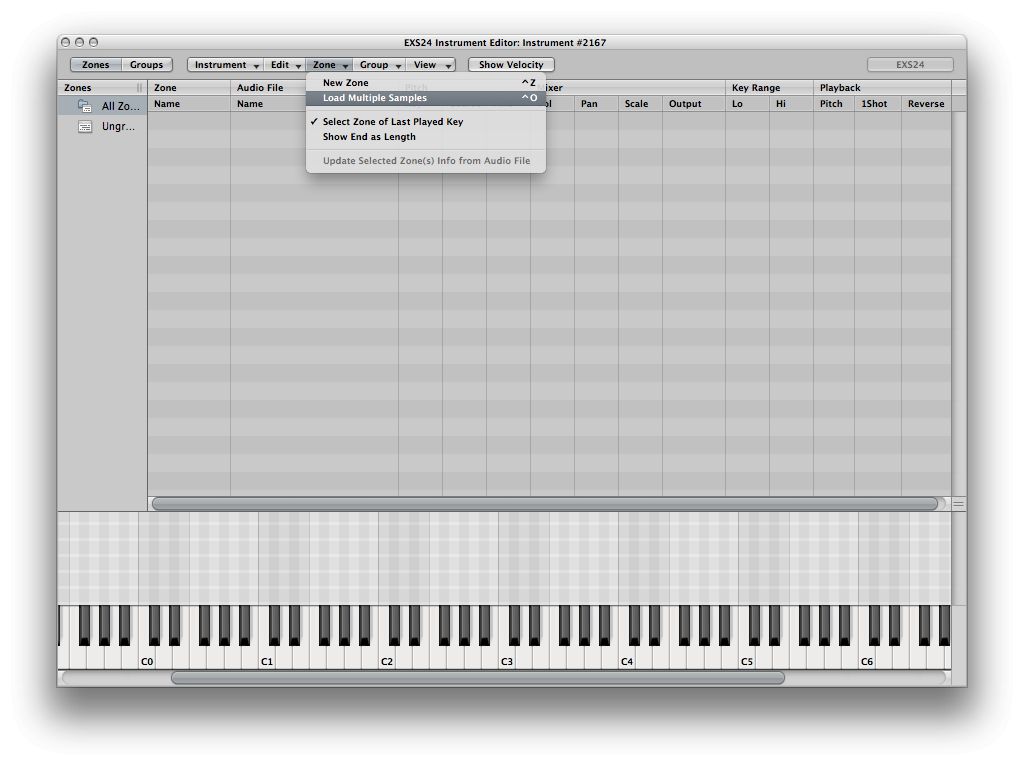Select the All Zones folder icon
This screenshot has height=766, width=1024.
click(x=84, y=106)
